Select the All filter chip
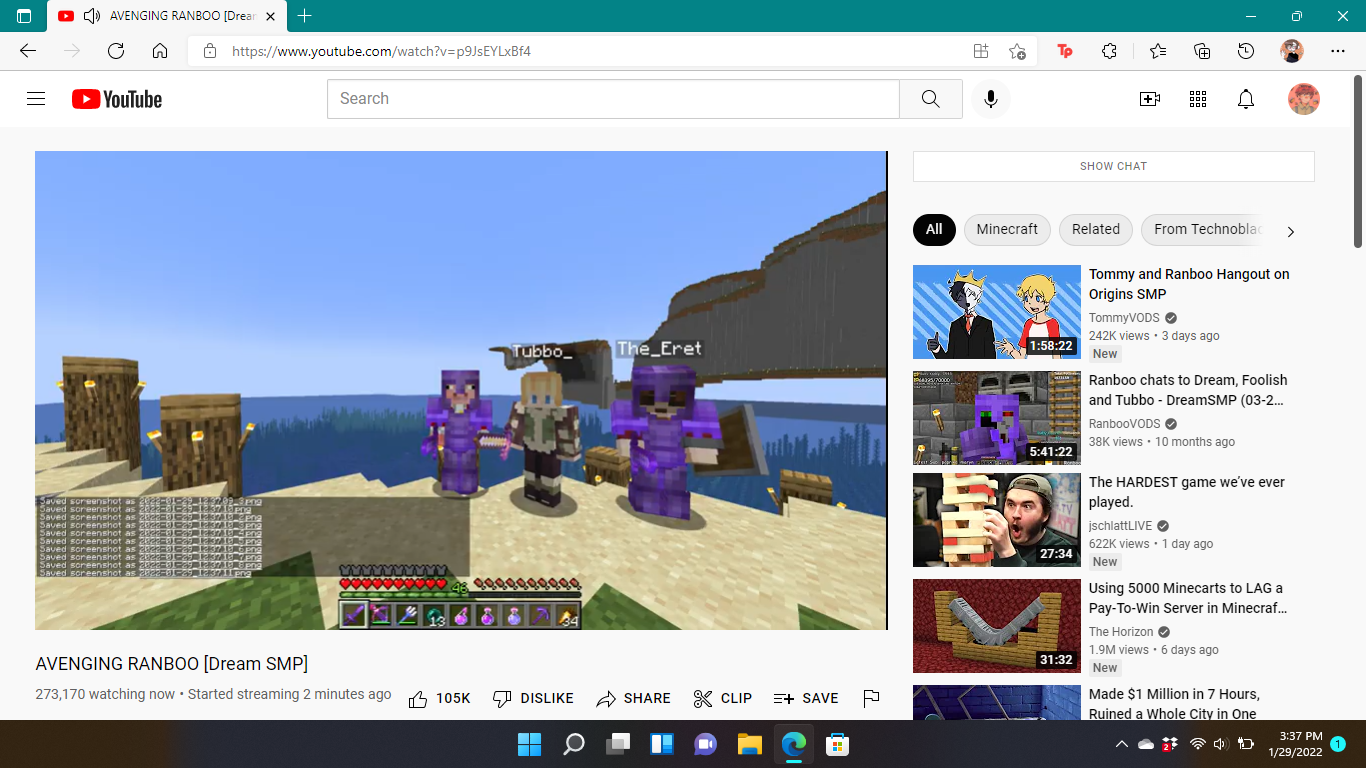The width and height of the screenshot is (1366, 768). (x=934, y=229)
